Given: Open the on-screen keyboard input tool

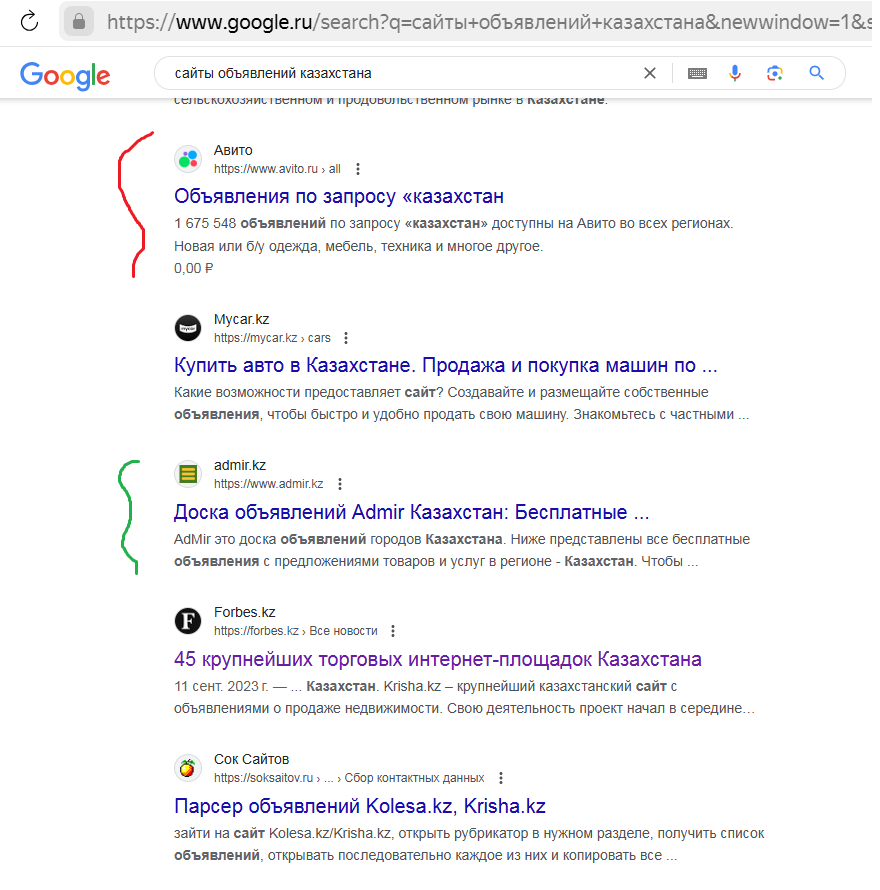Looking at the screenshot, I should pos(697,73).
